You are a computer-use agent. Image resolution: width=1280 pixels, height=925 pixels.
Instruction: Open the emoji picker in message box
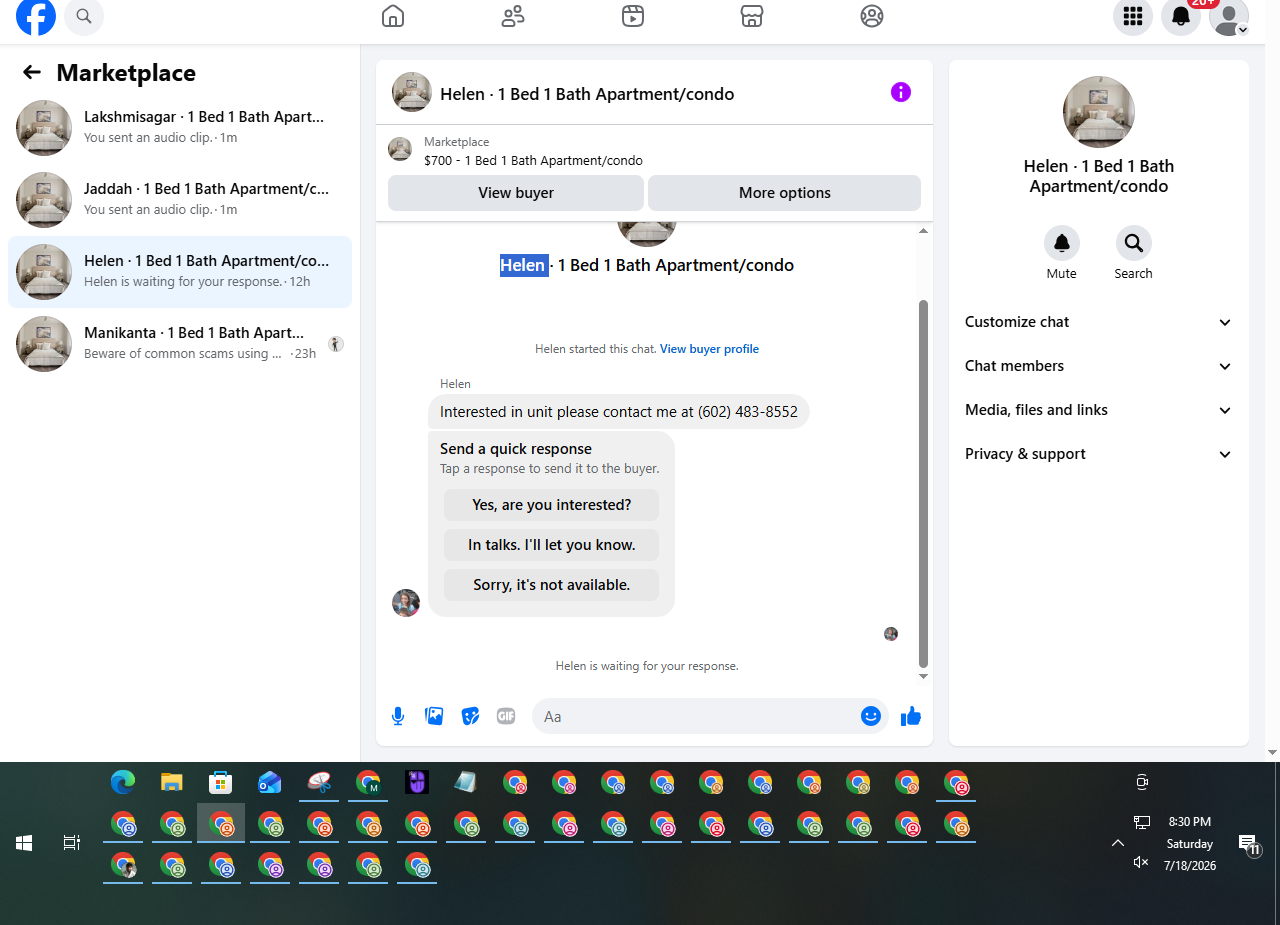(871, 716)
